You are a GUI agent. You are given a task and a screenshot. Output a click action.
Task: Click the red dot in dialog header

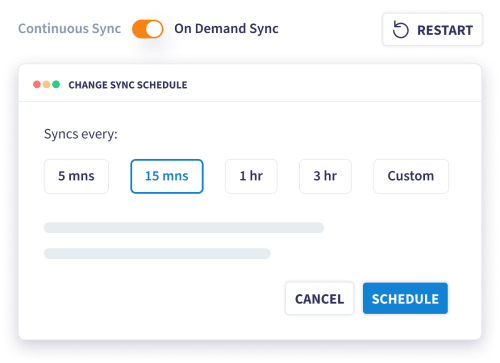37,85
